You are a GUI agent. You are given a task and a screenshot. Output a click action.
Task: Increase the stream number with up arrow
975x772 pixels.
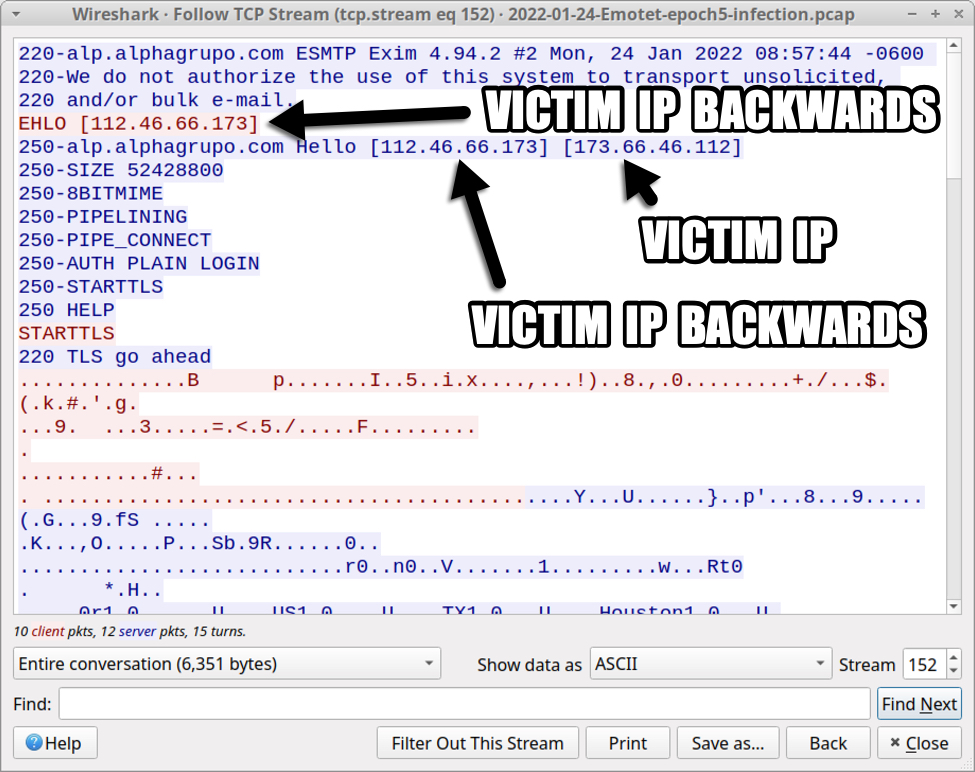tap(954, 657)
